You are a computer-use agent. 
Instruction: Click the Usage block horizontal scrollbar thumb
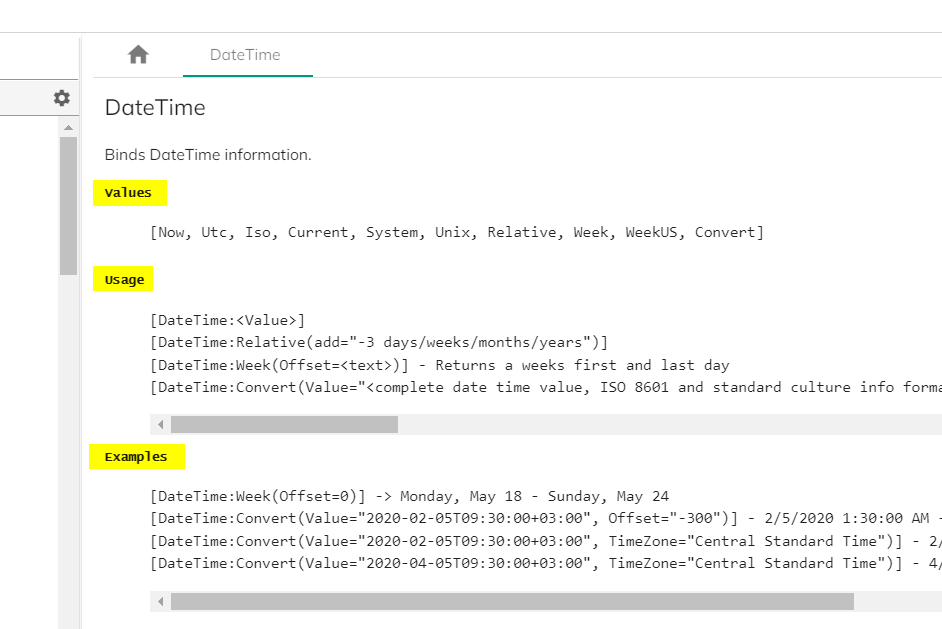[284, 425]
